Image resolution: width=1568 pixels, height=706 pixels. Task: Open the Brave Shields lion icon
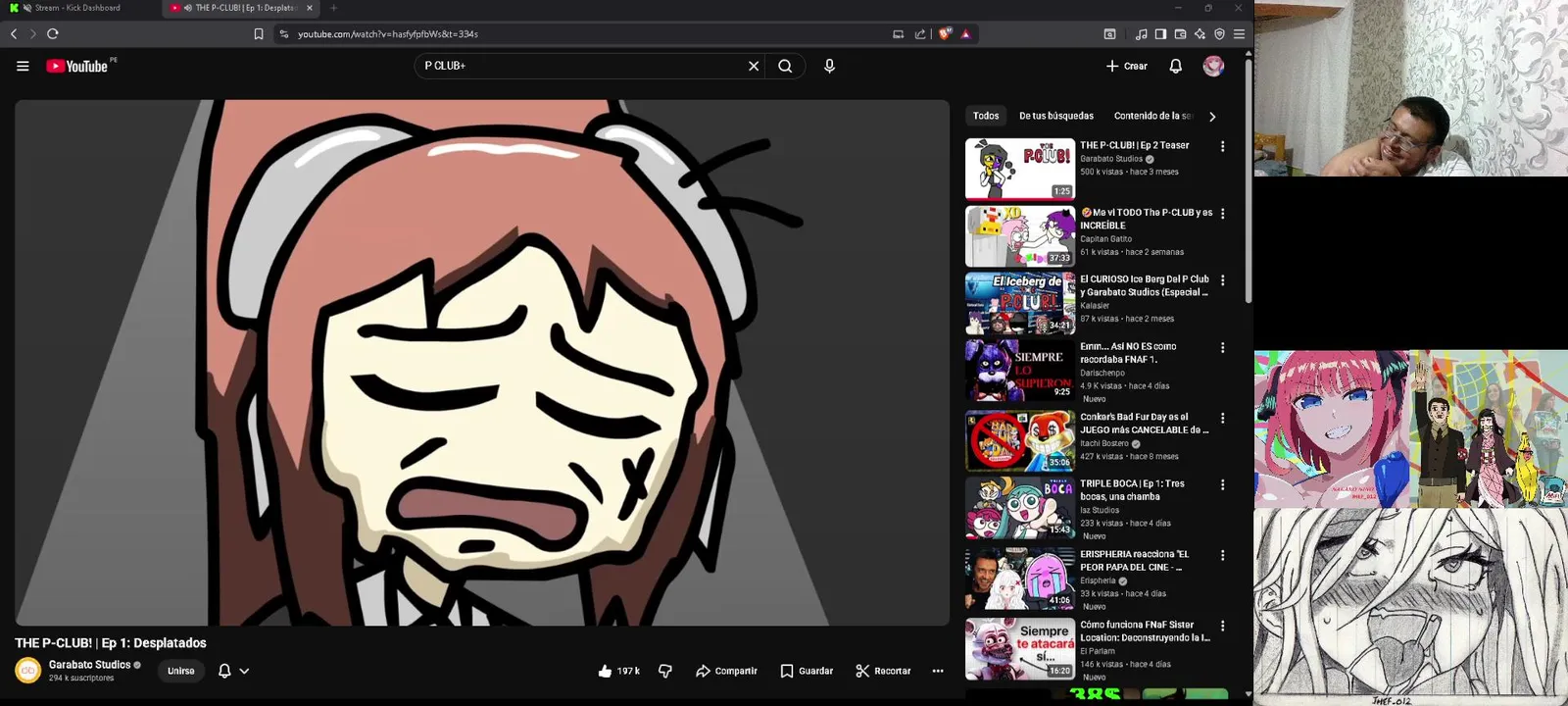[945, 33]
